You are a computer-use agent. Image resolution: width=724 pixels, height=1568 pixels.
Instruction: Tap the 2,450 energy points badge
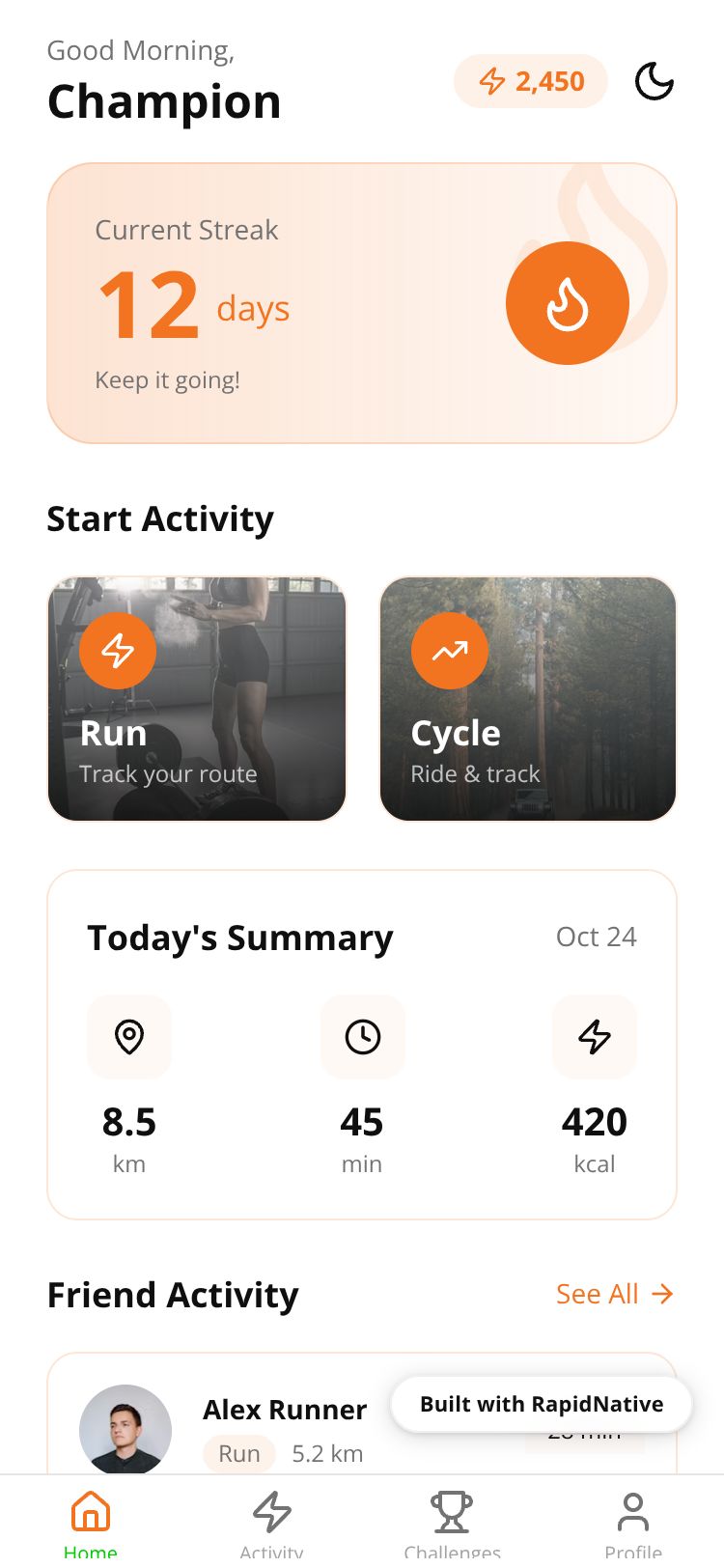531,81
